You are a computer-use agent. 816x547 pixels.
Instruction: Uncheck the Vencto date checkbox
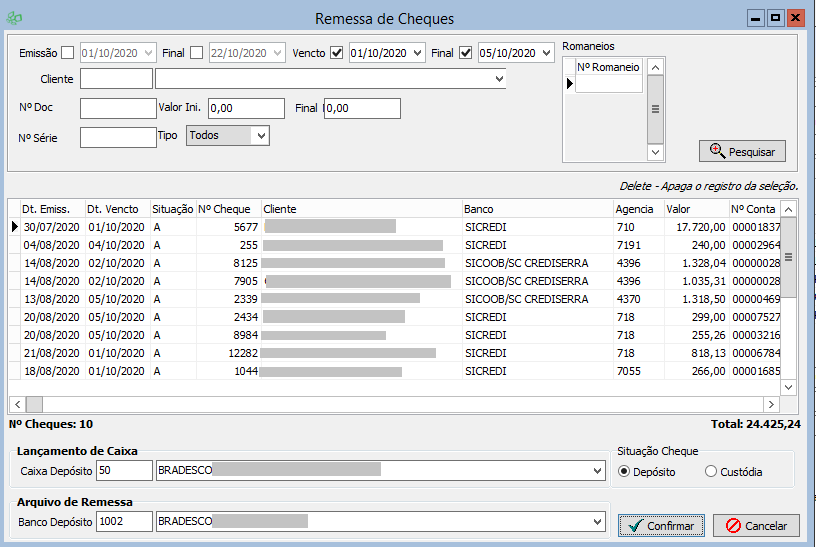click(x=337, y=53)
